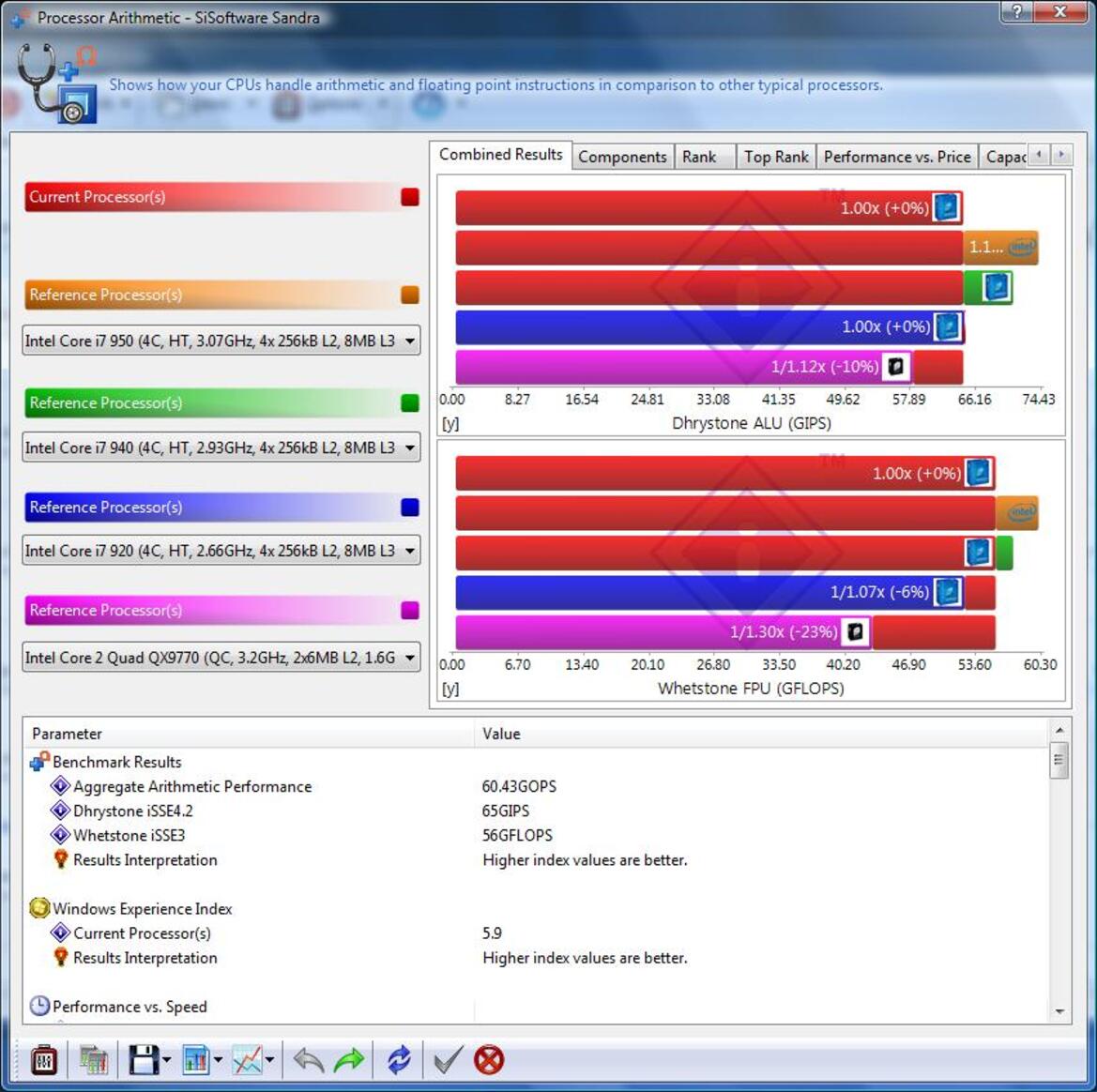Switch to the Components tab
Image resolution: width=1097 pixels, height=1092 pixels.
[x=623, y=157]
